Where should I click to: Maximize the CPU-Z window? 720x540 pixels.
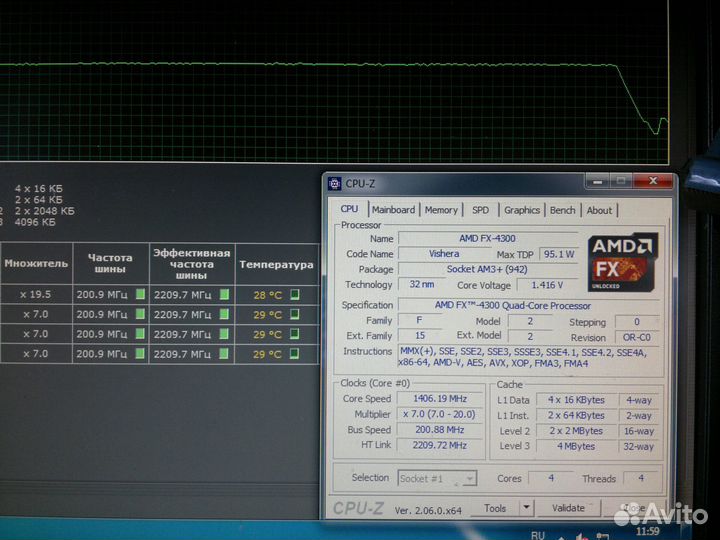(621, 180)
